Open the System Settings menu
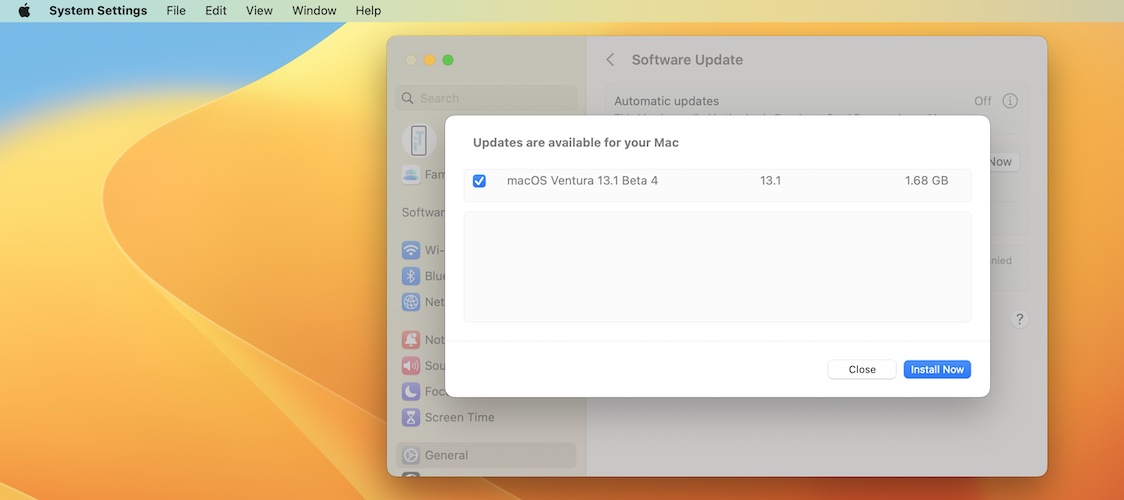1124x500 pixels. point(98,11)
